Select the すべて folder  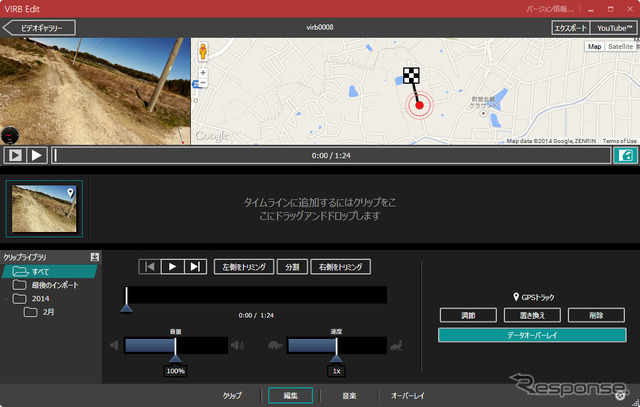click(x=49, y=271)
